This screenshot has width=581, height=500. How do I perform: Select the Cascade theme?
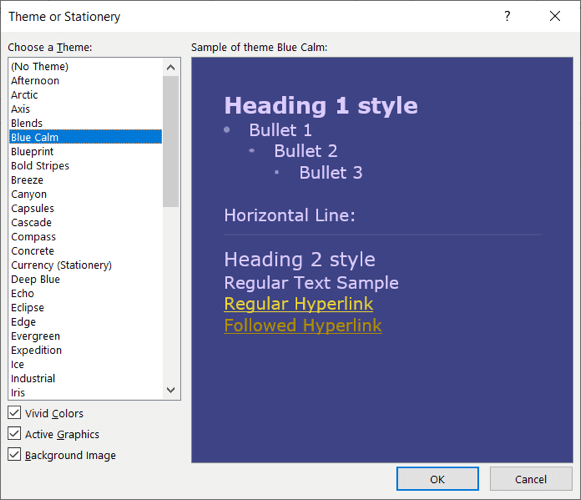(86, 222)
